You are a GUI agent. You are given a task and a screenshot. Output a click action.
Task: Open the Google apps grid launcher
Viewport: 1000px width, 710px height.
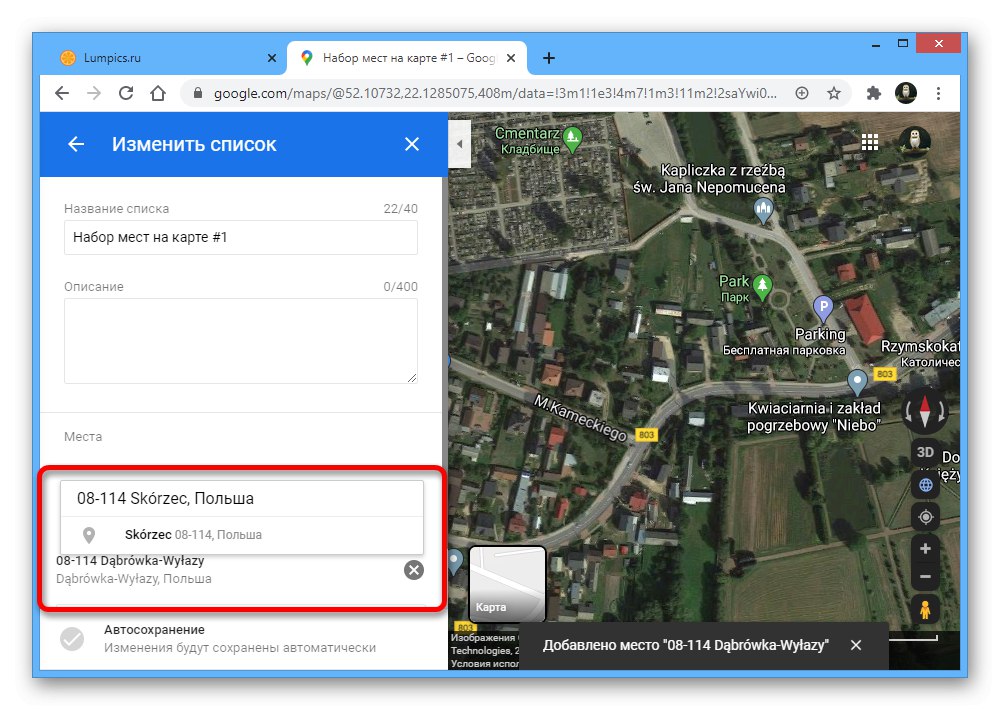[x=869, y=142]
